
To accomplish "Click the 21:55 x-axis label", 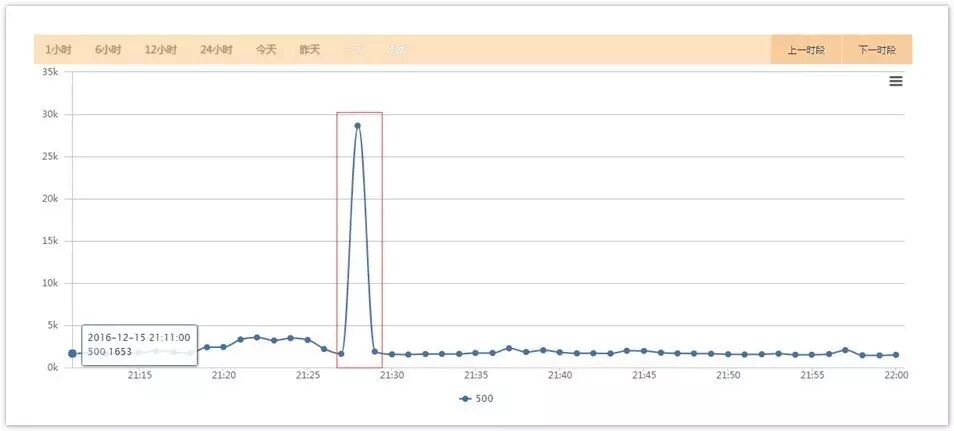I will [x=812, y=376].
